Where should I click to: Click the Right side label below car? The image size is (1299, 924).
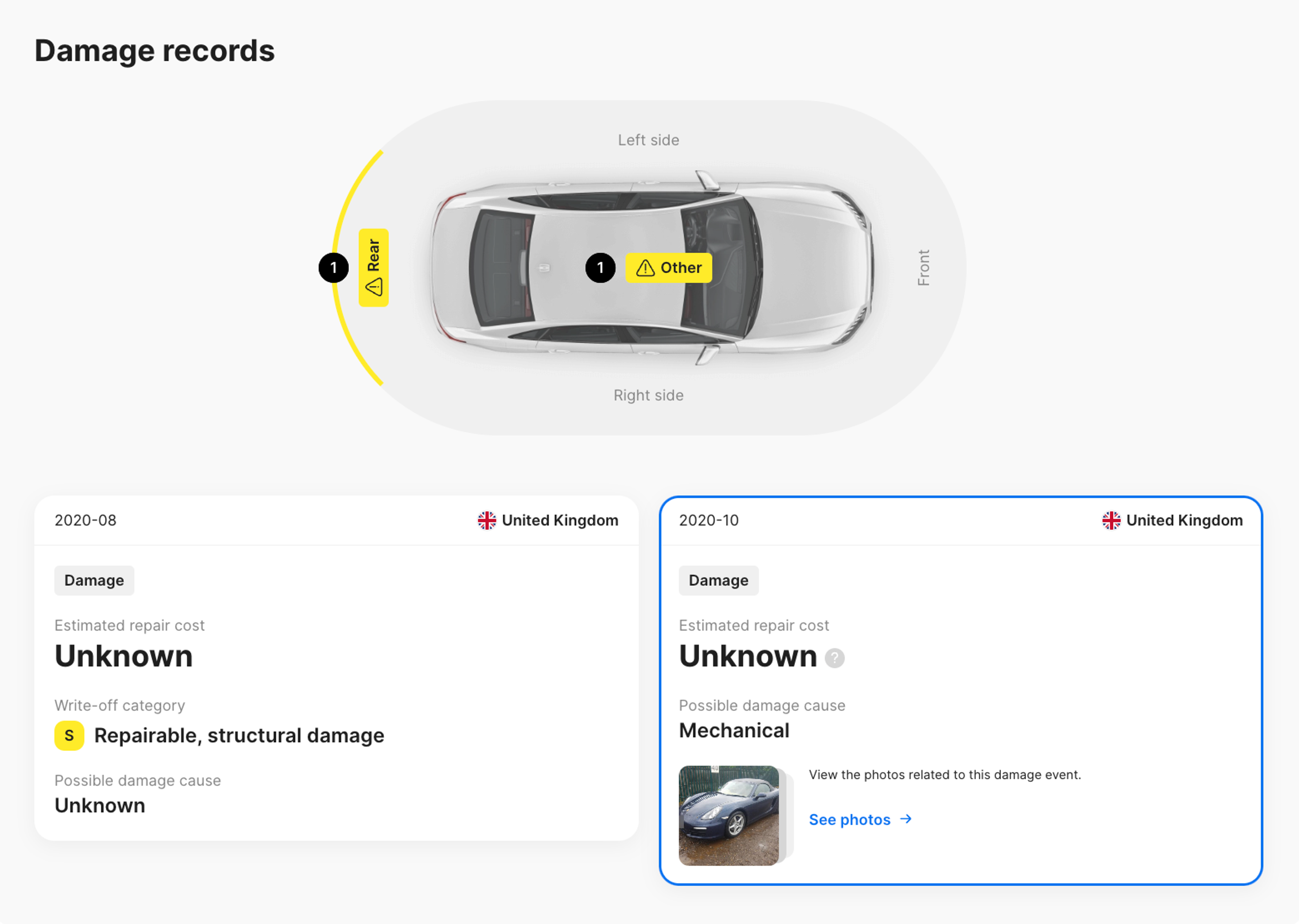click(648, 395)
